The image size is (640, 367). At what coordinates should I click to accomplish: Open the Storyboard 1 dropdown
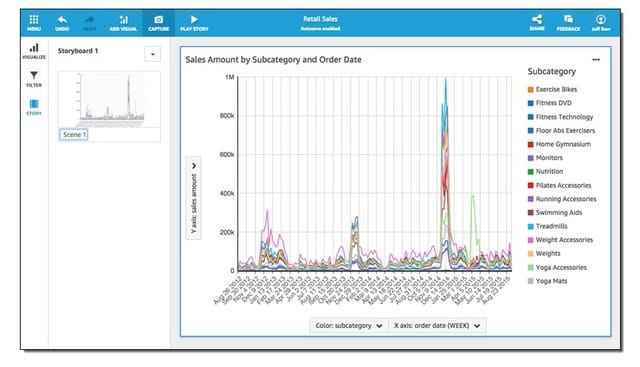[153, 54]
